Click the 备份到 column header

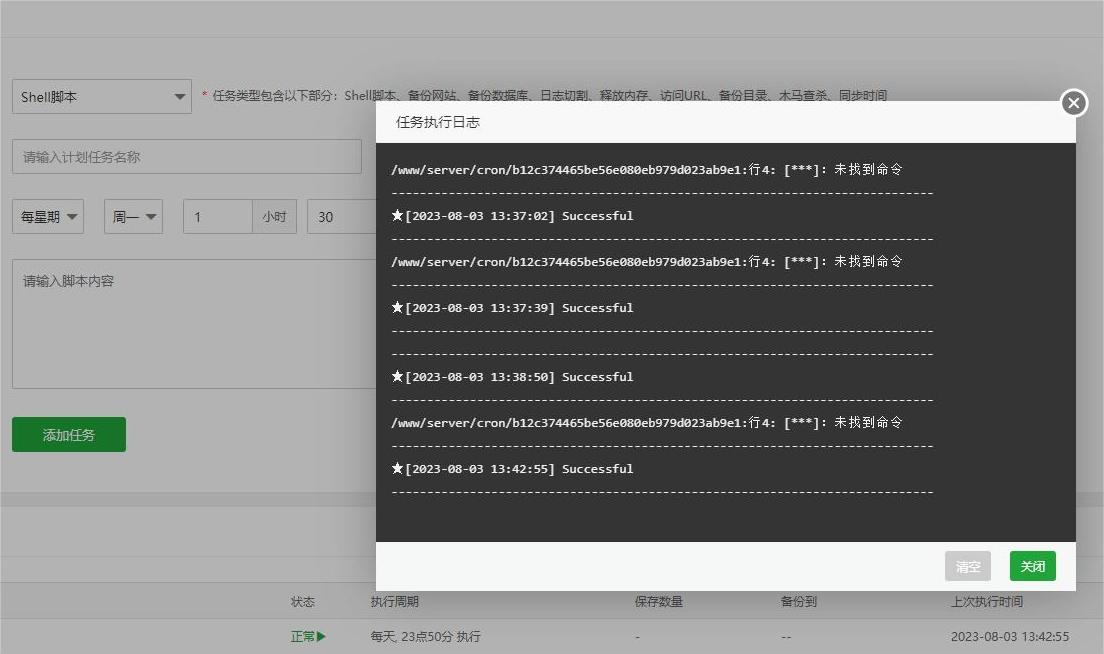[x=798, y=602]
